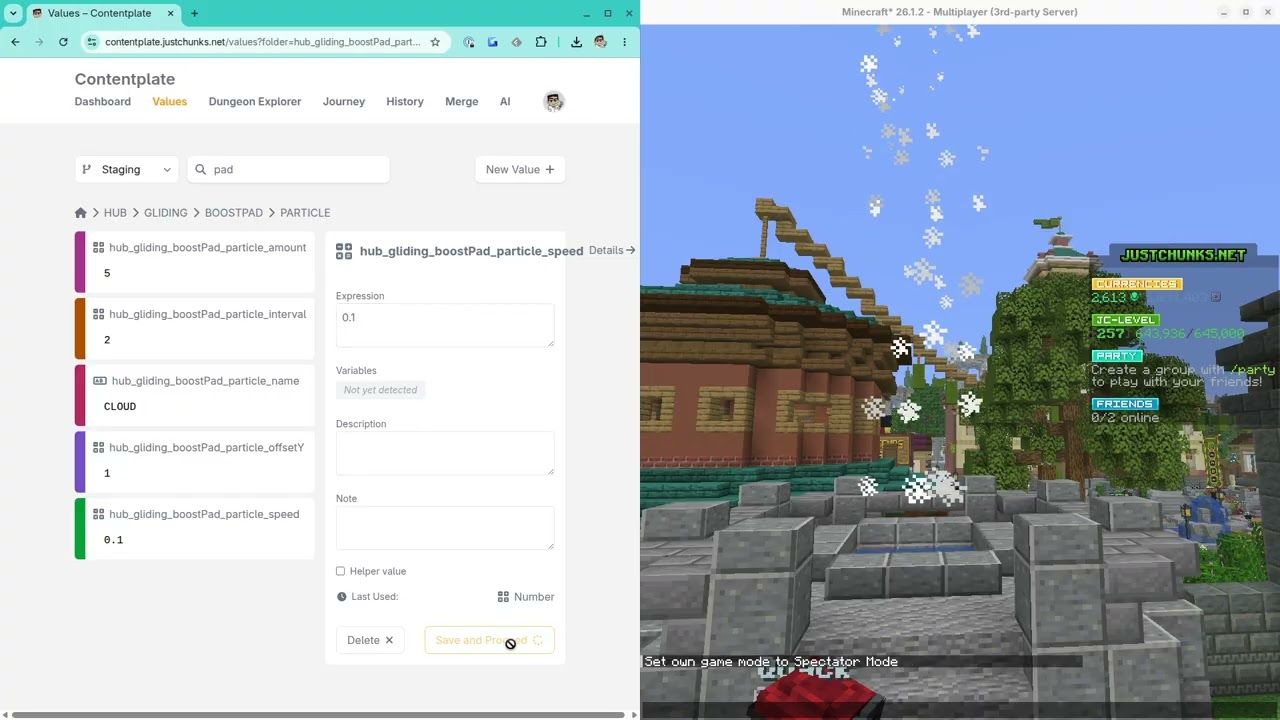Viewport: 1280px width, 720px height.
Task: Click the JC-LEVEL label in the Minecraft scoreboard
Action: click(x=1125, y=320)
